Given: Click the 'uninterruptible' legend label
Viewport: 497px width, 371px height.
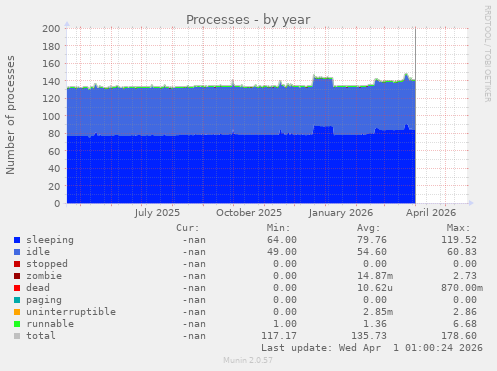Looking at the screenshot, I should 71,312.
